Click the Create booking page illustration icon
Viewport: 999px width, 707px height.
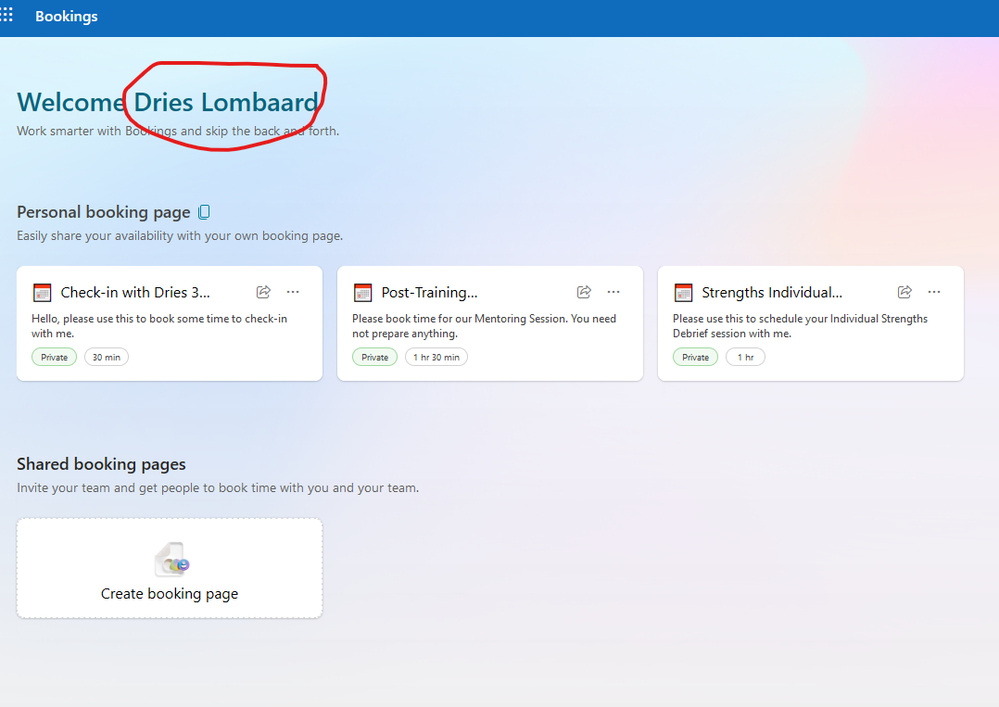[x=171, y=559]
